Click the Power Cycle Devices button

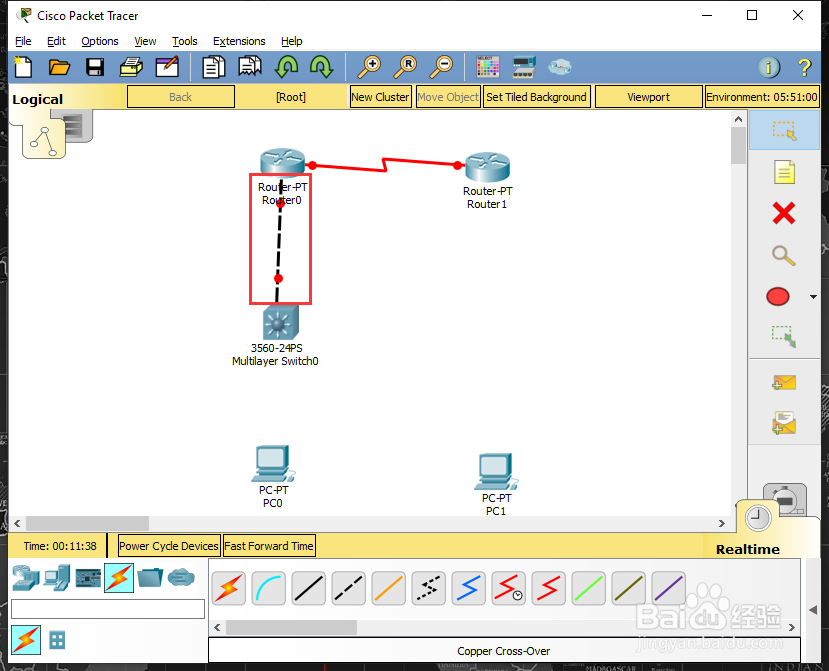point(169,546)
